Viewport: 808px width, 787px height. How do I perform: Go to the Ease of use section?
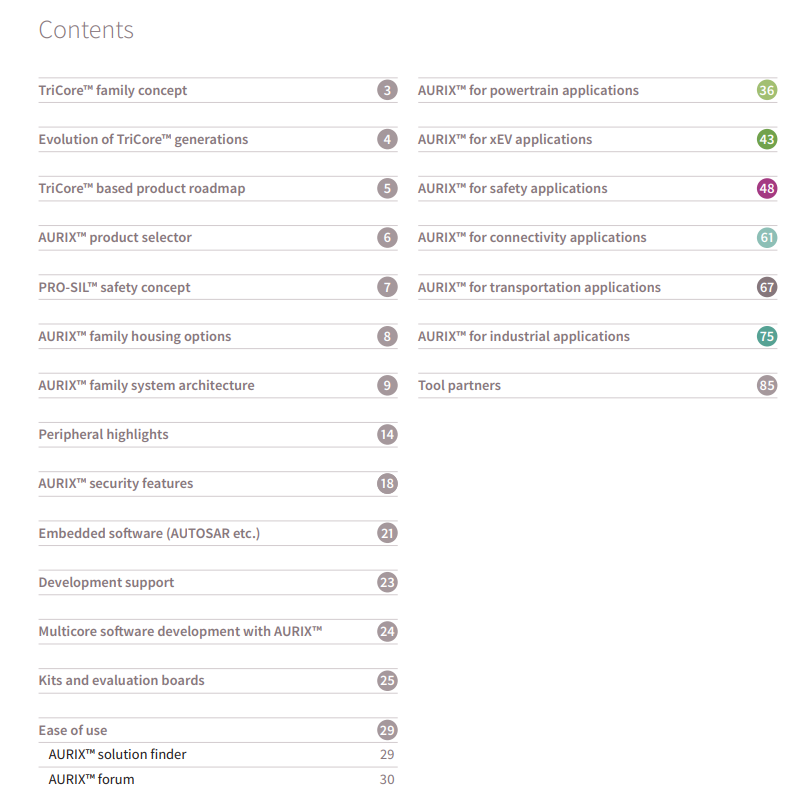point(73,730)
